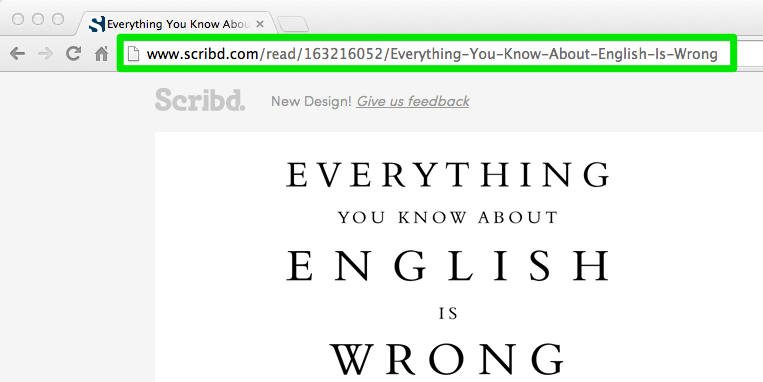The image size is (763, 382).
Task: Click the IS title word
Action: pyautogui.click(x=448, y=314)
